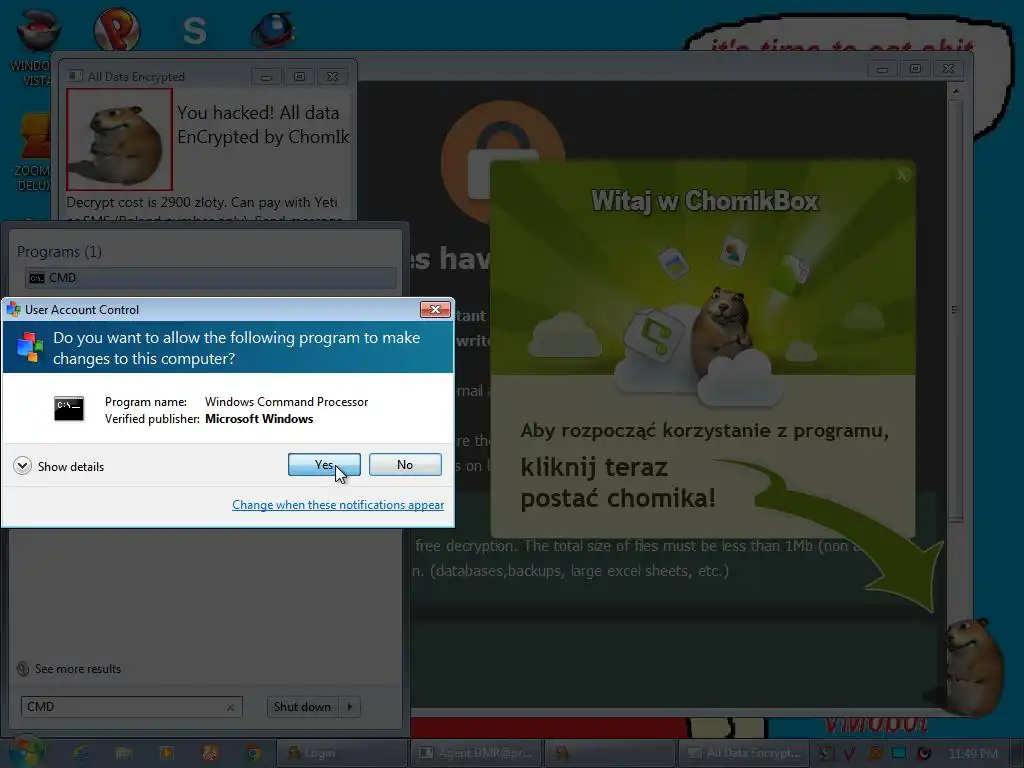
Task: Select the CMD program search result
Action: (x=210, y=278)
